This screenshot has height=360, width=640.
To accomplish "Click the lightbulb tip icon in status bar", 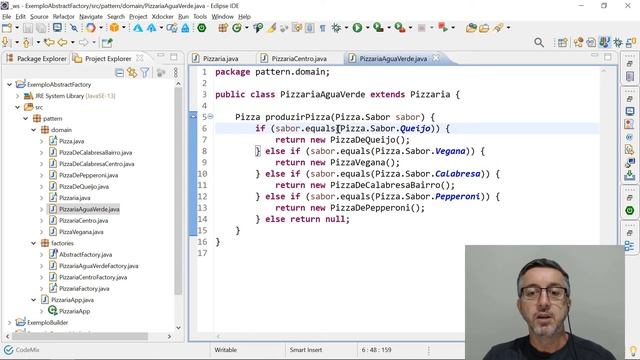I will coord(633,350).
